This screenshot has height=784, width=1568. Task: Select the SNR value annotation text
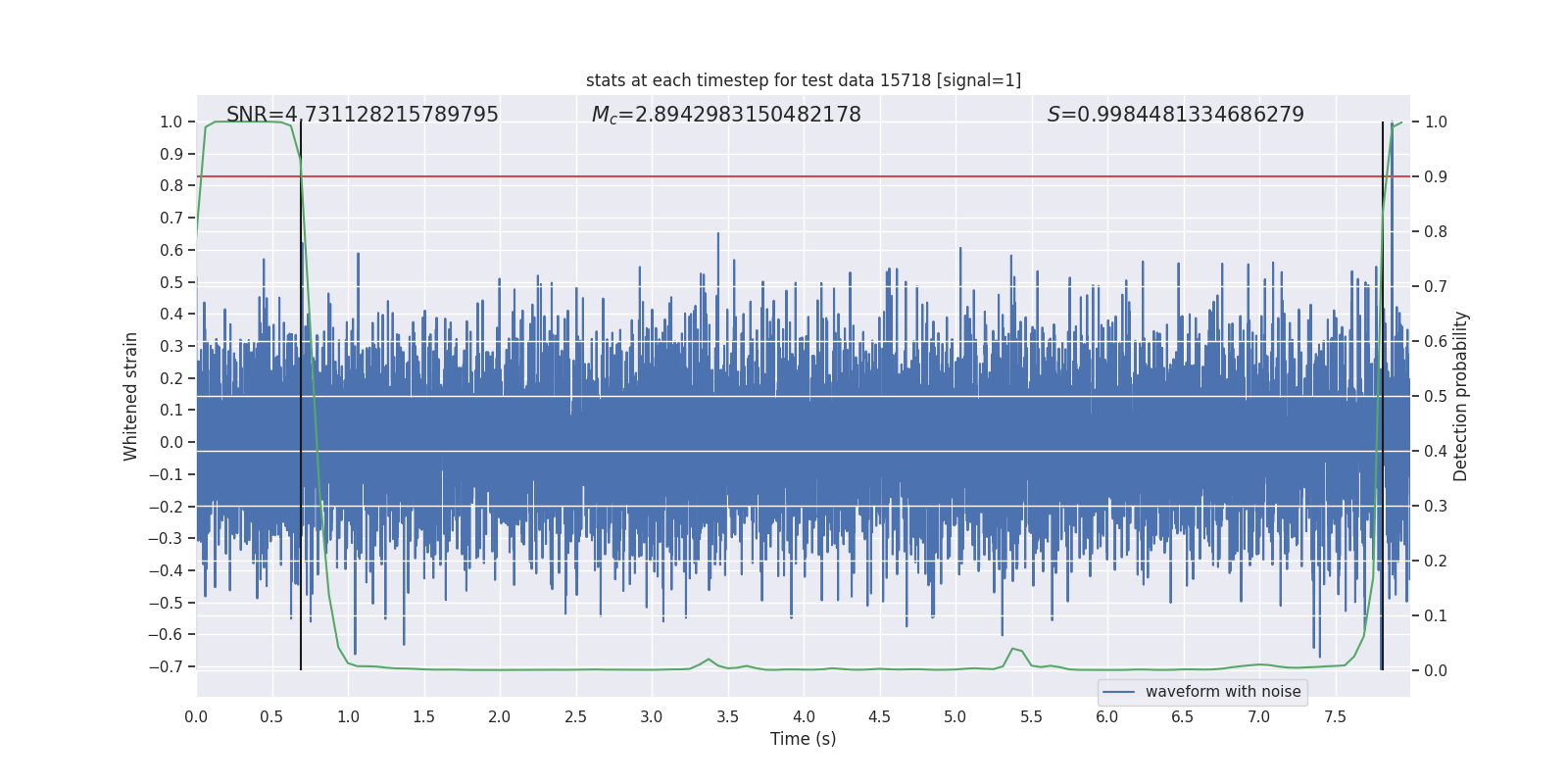coord(362,115)
